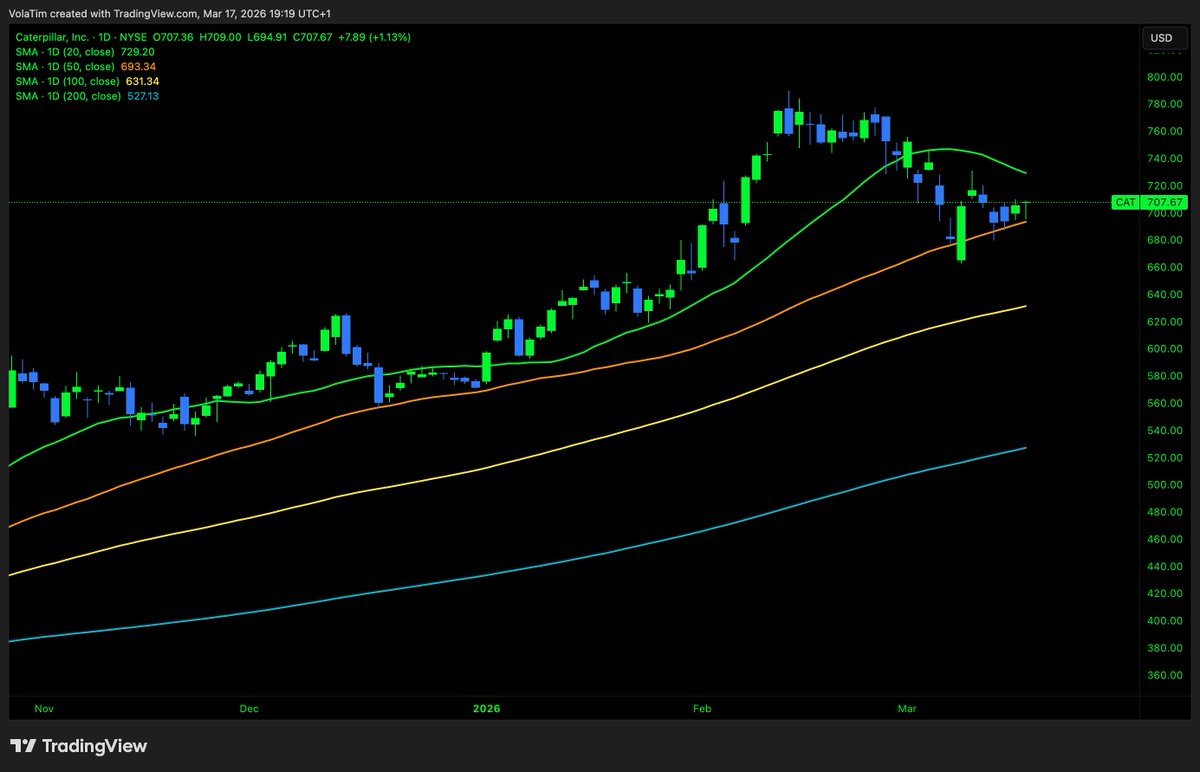
Task: Click SMA 200 indicator legend
Action: pyautogui.click(x=86, y=96)
